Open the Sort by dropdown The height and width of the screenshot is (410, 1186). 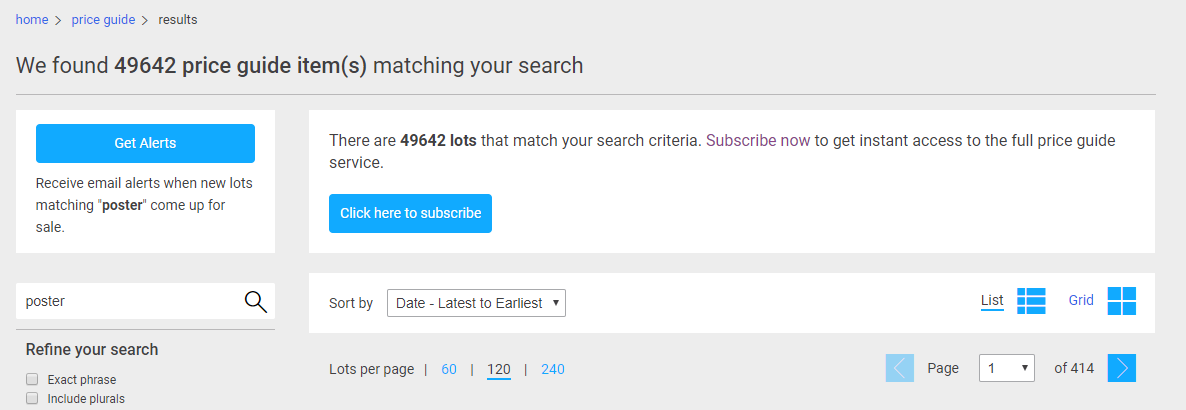click(x=476, y=303)
